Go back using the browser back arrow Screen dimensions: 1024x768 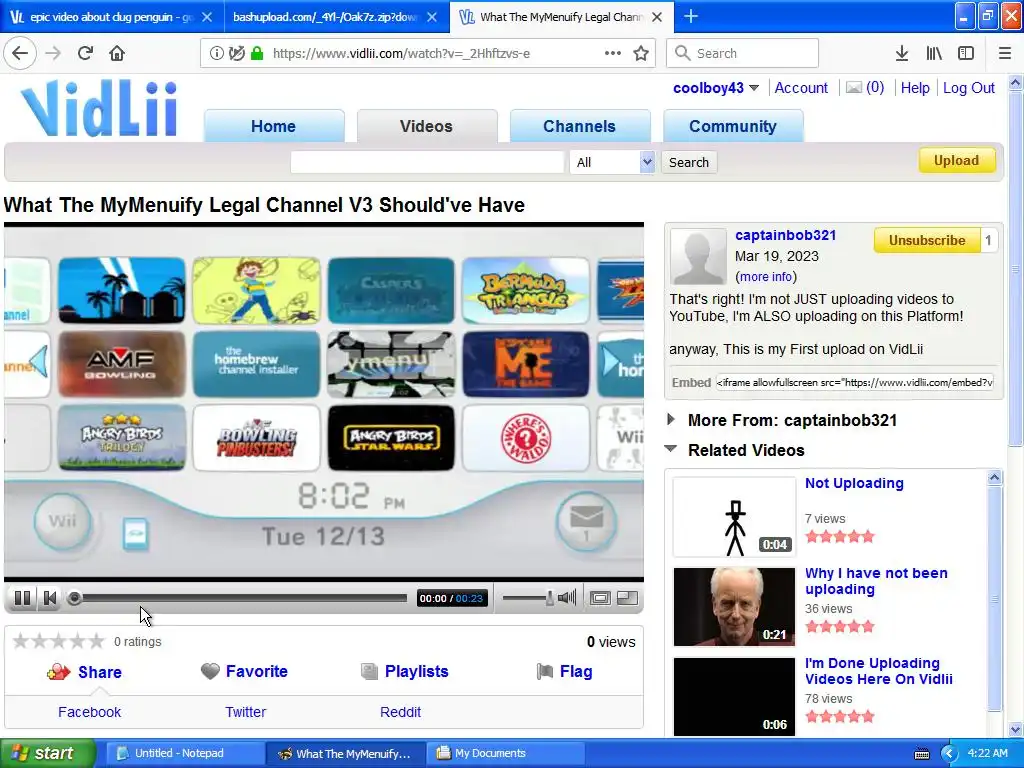pyautogui.click(x=20, y=53)
